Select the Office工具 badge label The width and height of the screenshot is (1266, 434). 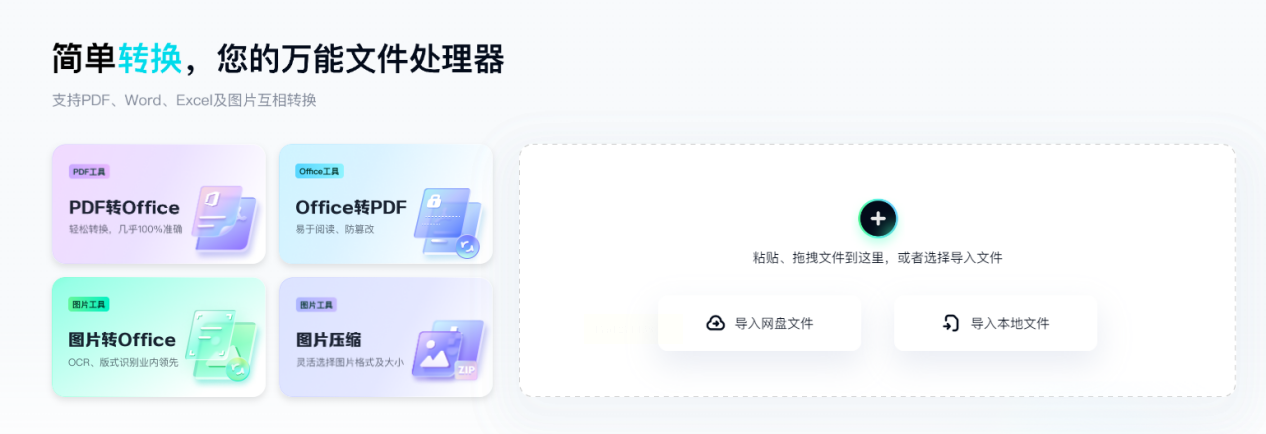tap(319, 171)
